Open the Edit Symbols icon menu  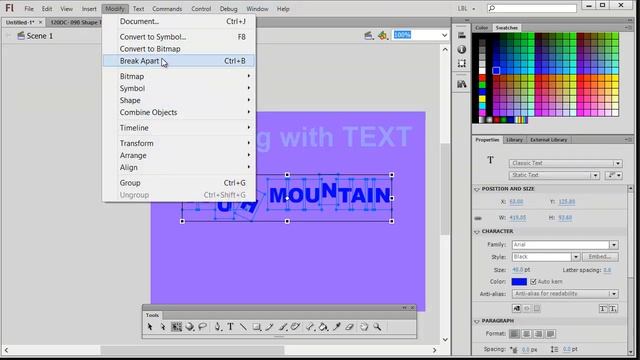382,36
